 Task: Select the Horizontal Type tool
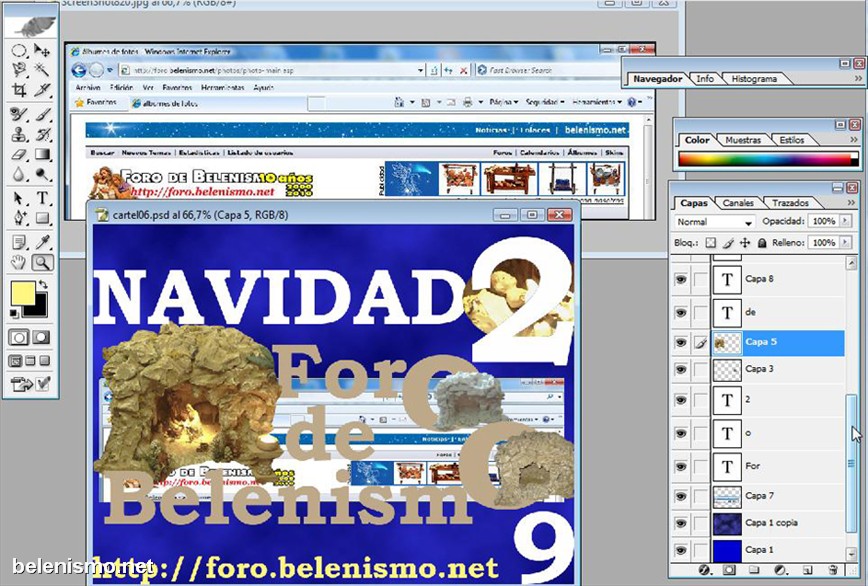click(43, 198)
